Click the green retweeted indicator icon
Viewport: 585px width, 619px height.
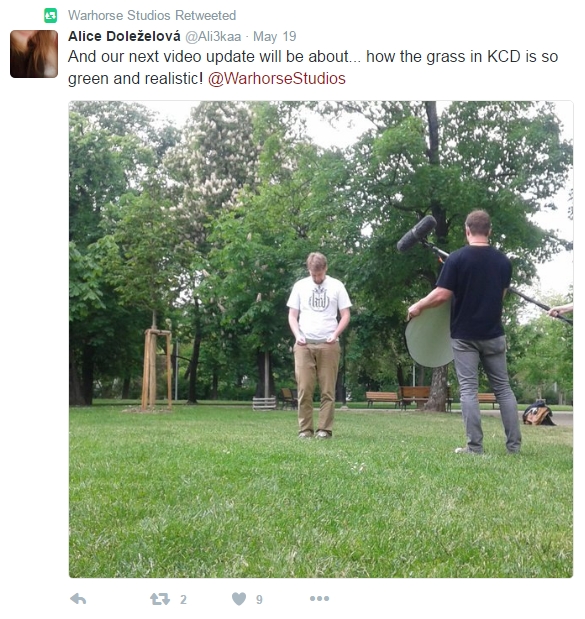click(x=50, y=15)
